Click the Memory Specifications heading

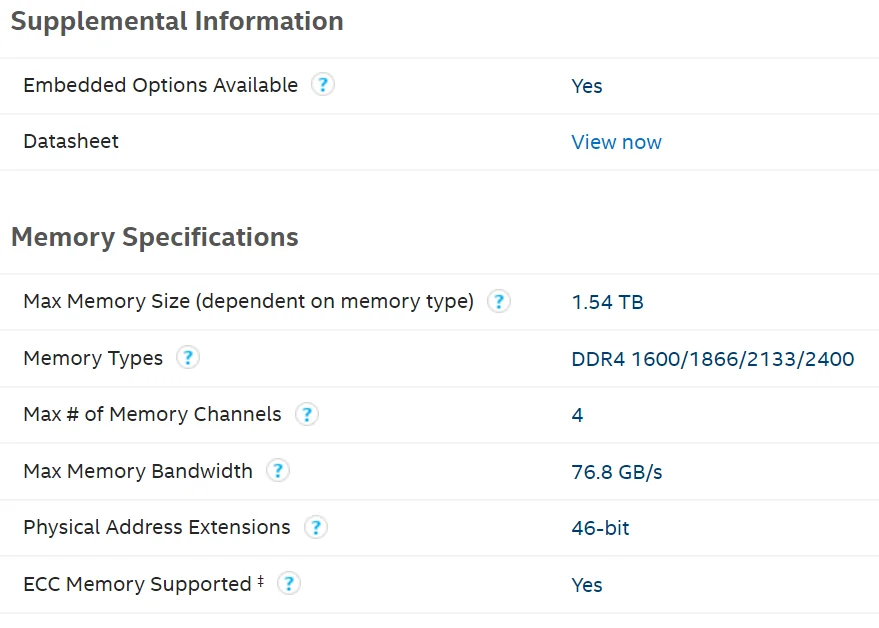click(155, 237)
